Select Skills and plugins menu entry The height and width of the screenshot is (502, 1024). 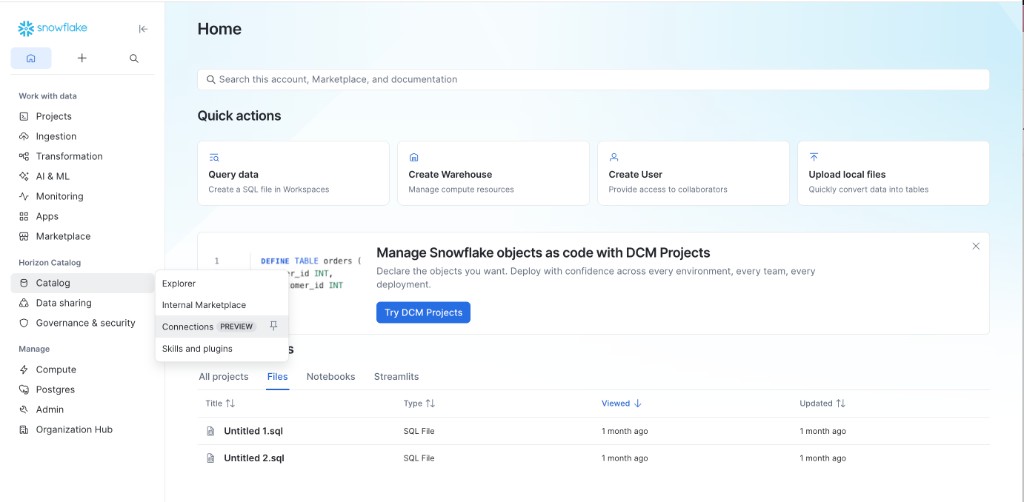[x=222, y=349]
